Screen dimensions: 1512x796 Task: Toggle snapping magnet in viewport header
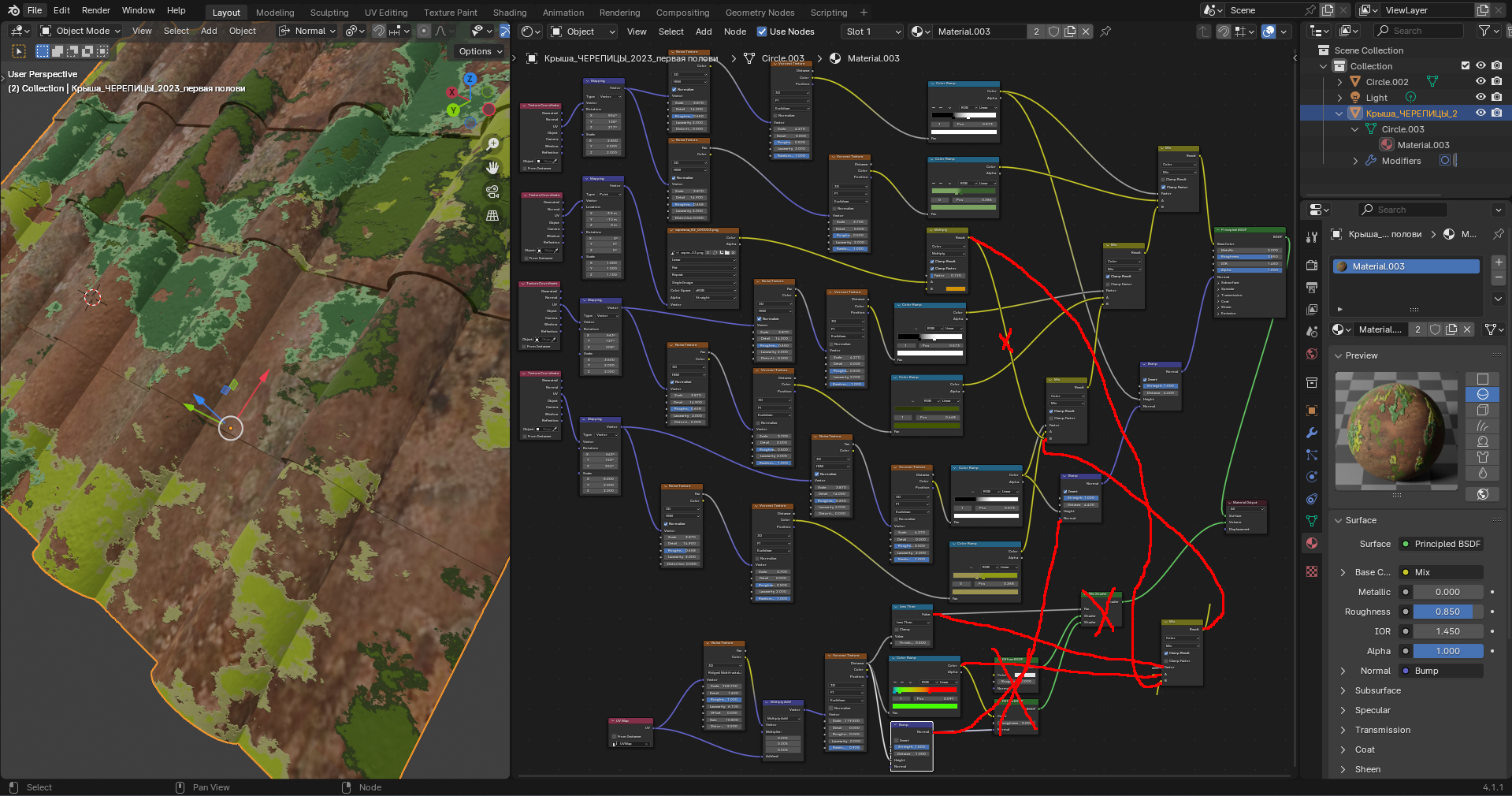tap(379, 32)
